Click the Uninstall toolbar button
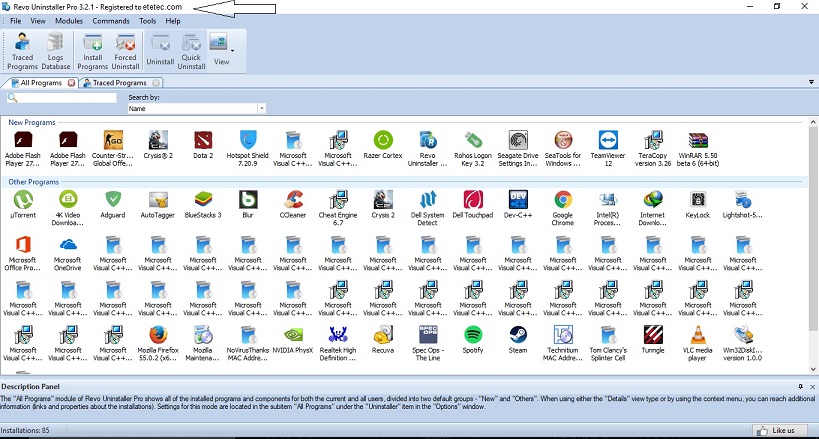The width and height of the screenshot is (819, 439). tap(160, 51)
